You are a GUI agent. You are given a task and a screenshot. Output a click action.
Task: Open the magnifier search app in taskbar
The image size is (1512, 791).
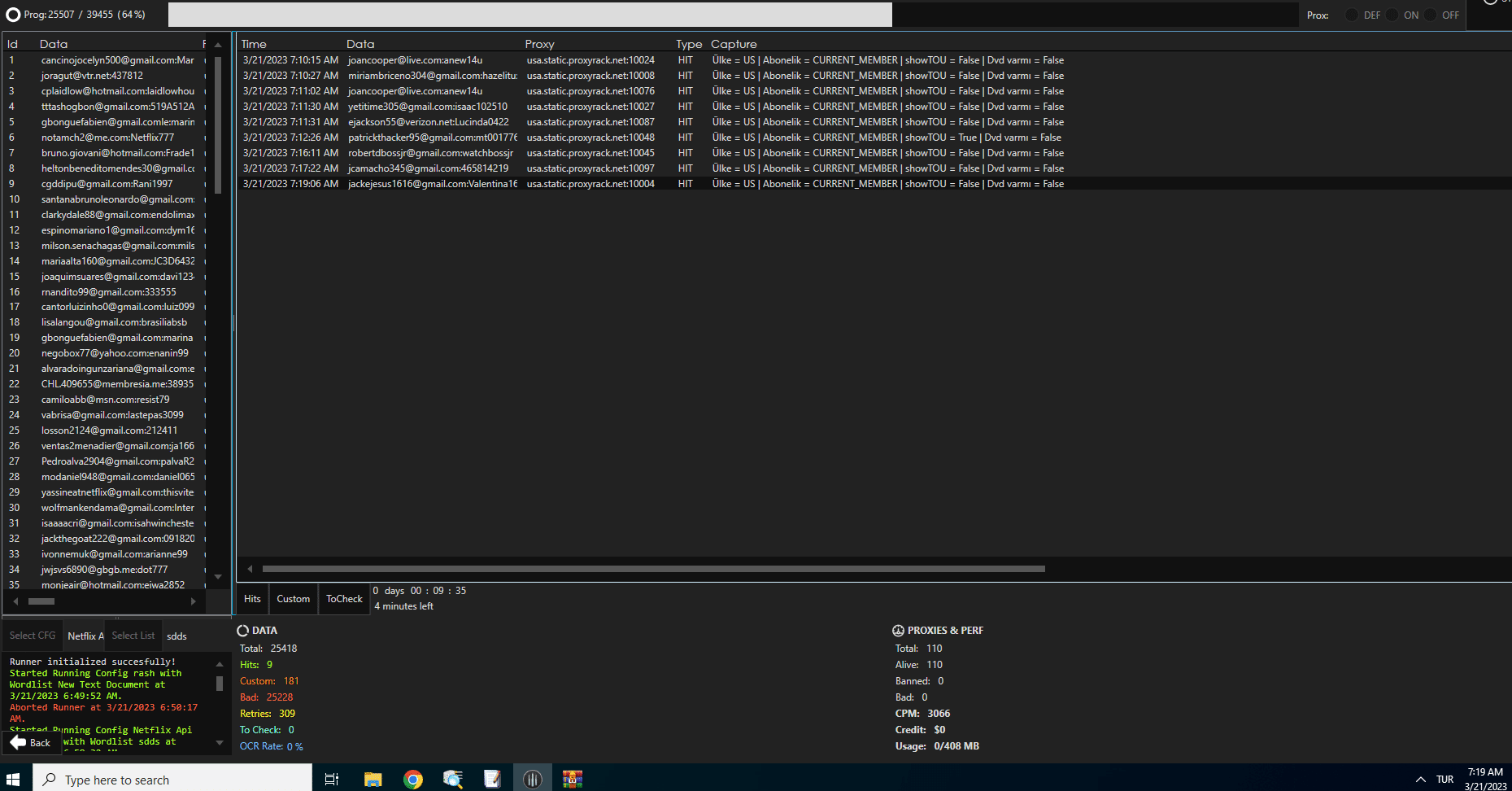(453, 780)
